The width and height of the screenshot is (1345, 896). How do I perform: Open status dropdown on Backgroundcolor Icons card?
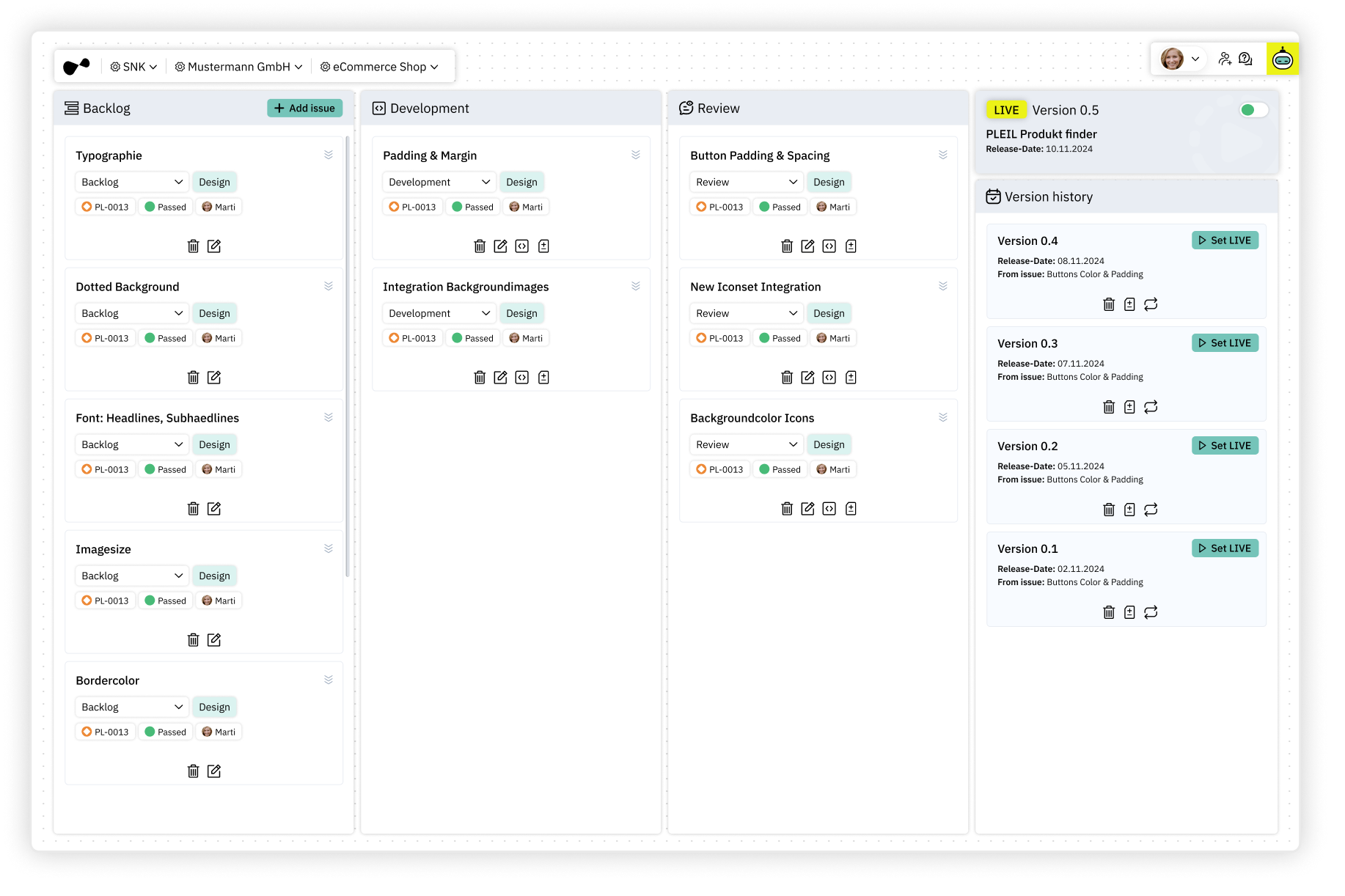747,444
